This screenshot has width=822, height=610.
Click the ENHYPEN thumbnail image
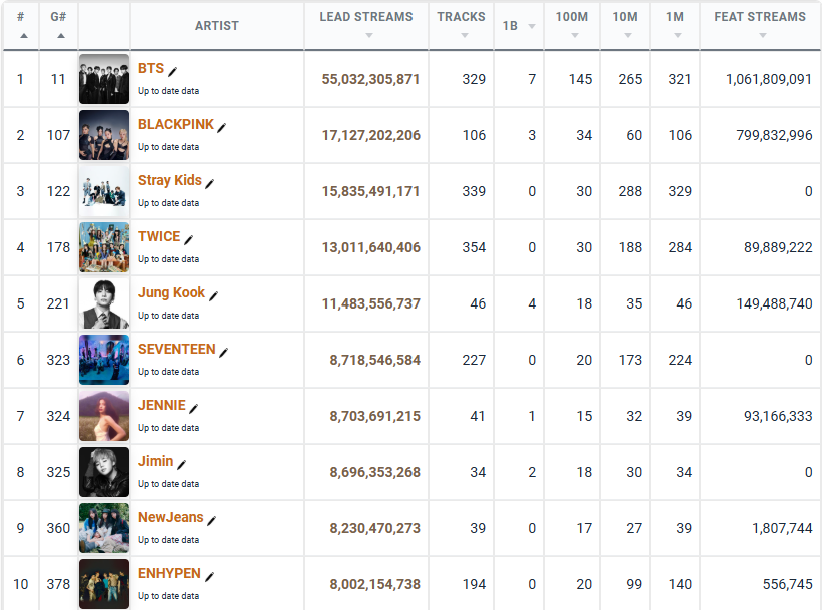104,584
